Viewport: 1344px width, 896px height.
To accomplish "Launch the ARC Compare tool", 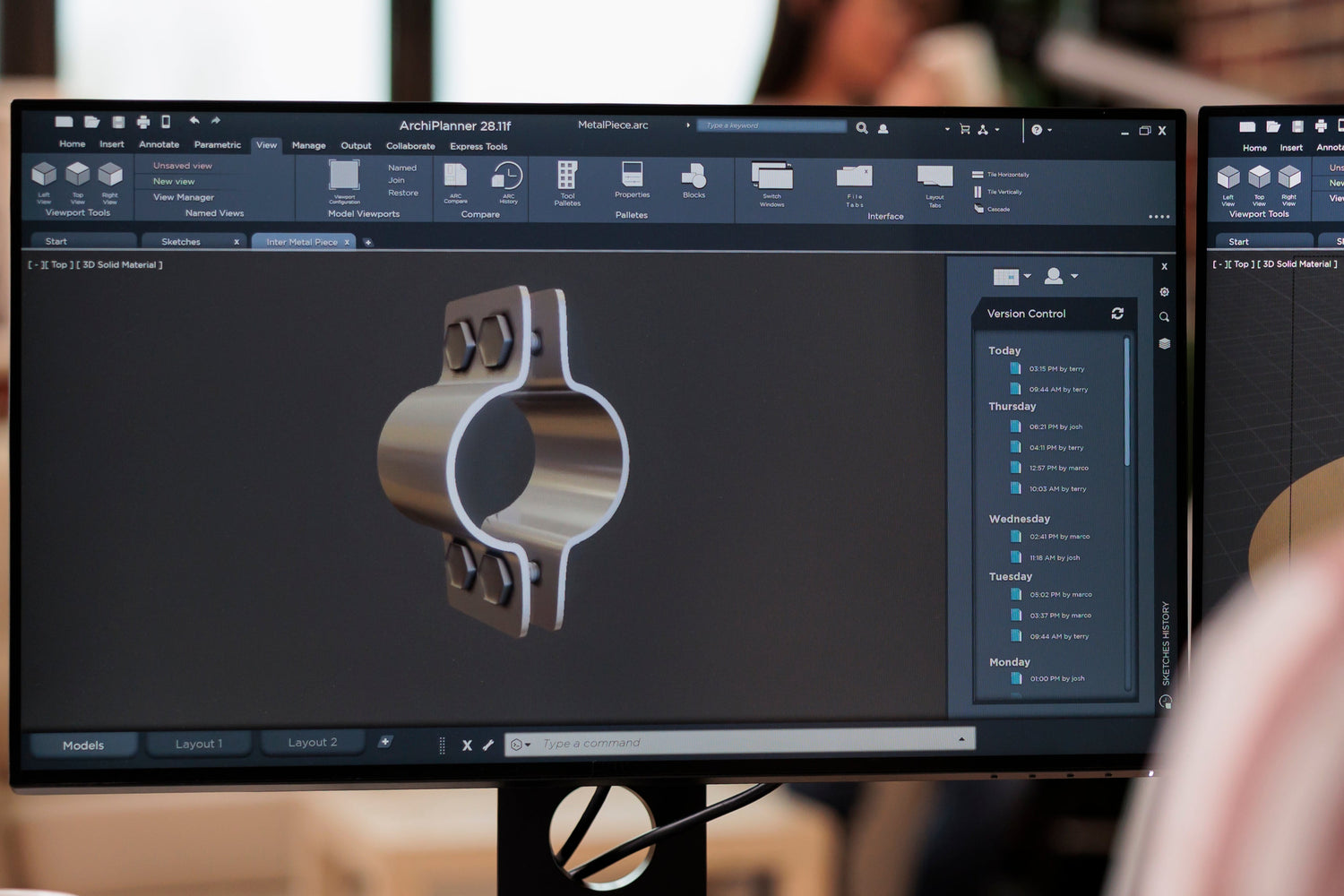I will [x=455, y=176].
